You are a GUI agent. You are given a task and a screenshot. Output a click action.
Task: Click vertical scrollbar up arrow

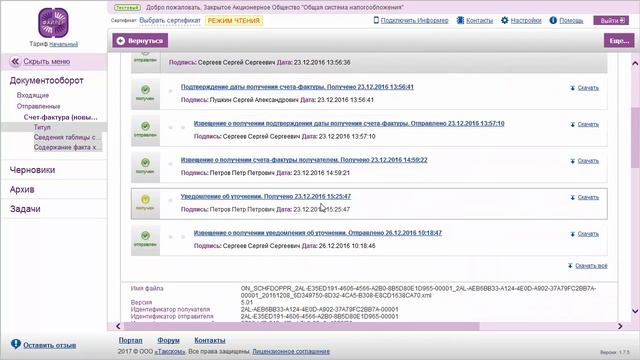click(x=635, y=63)
